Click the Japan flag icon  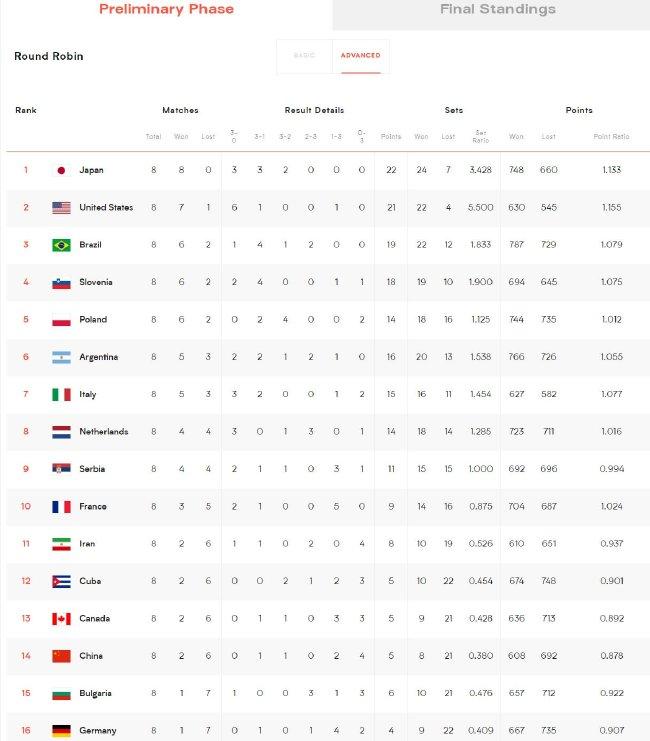(x=61, y=170)
